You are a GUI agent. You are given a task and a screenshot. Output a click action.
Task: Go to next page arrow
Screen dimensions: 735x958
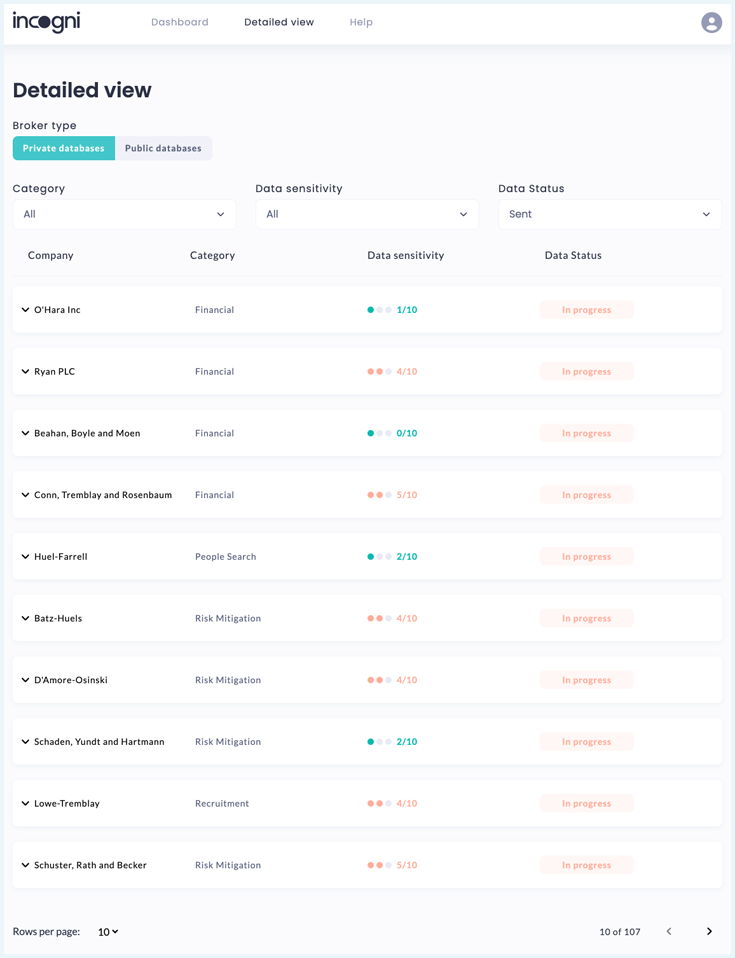pos(709,931)
